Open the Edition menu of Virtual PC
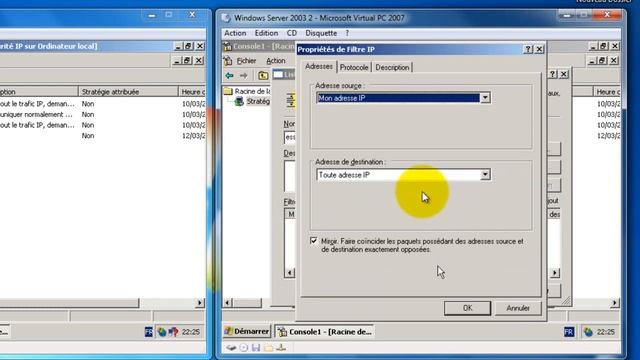 click(x=266, y=33)
